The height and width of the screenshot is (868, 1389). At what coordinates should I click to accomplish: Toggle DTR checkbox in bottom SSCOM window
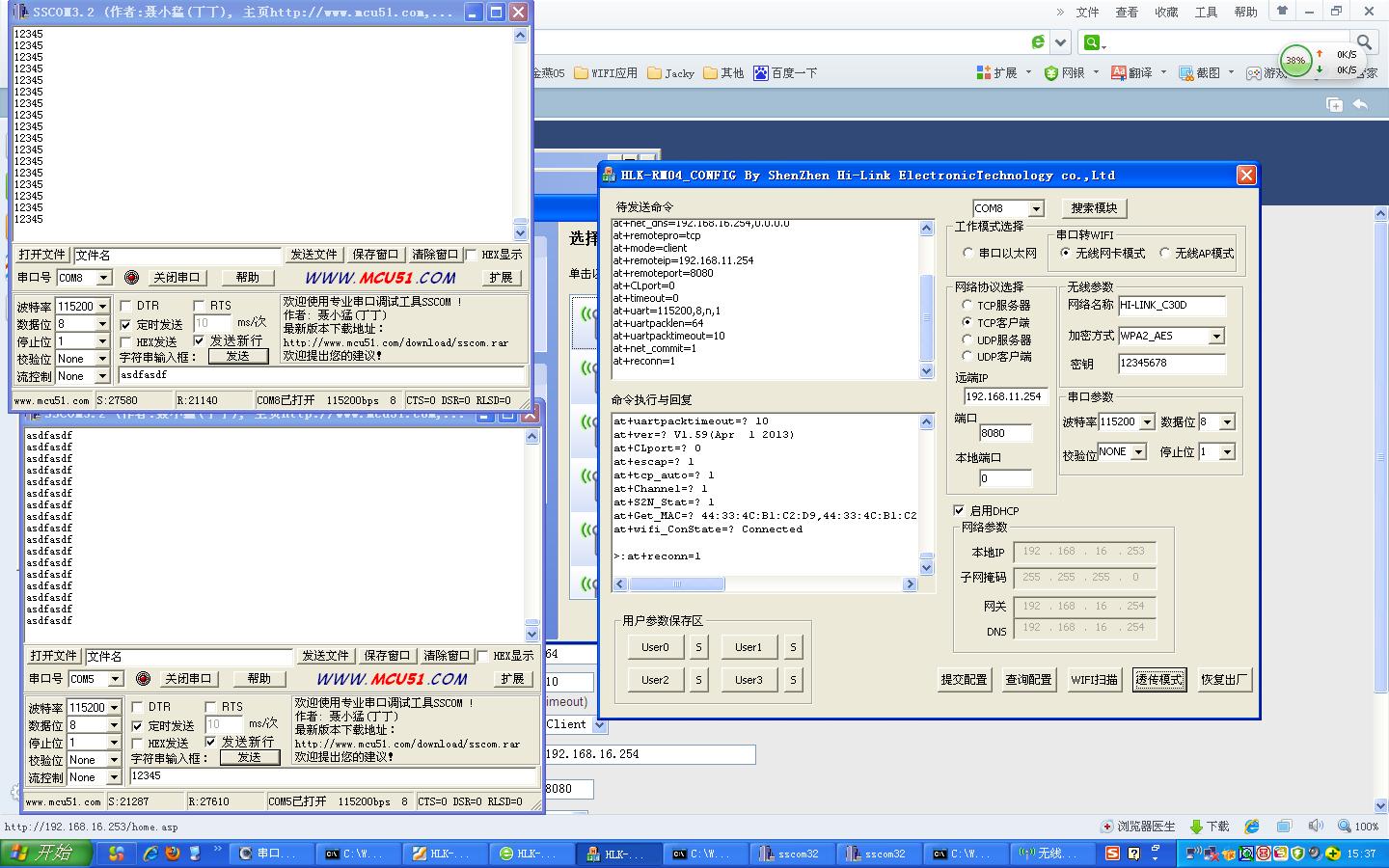click(x=137, y=707)
